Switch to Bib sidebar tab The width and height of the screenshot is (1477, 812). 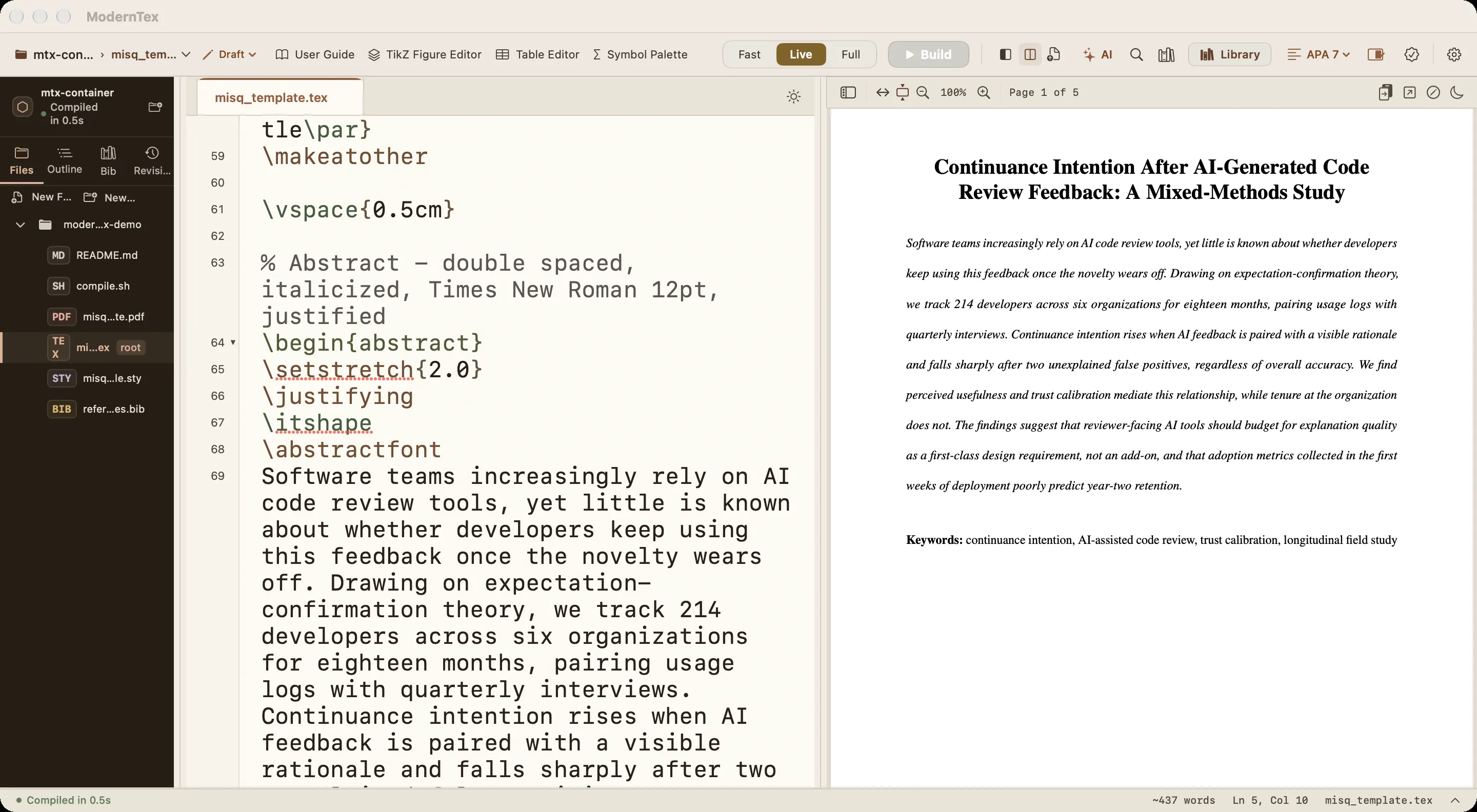[108, 160]
